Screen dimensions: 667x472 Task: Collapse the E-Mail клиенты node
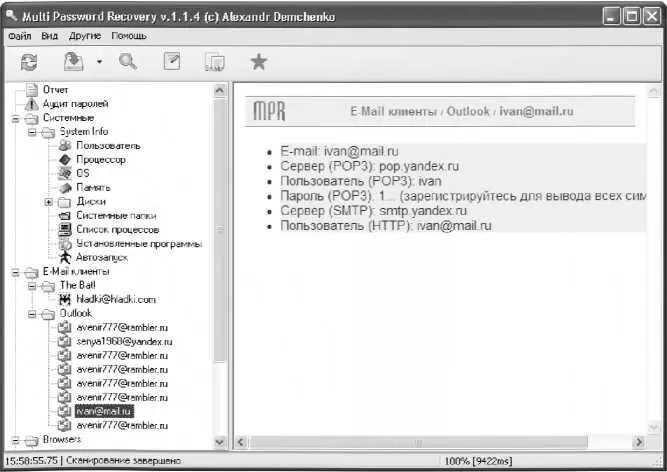(15, 273)
